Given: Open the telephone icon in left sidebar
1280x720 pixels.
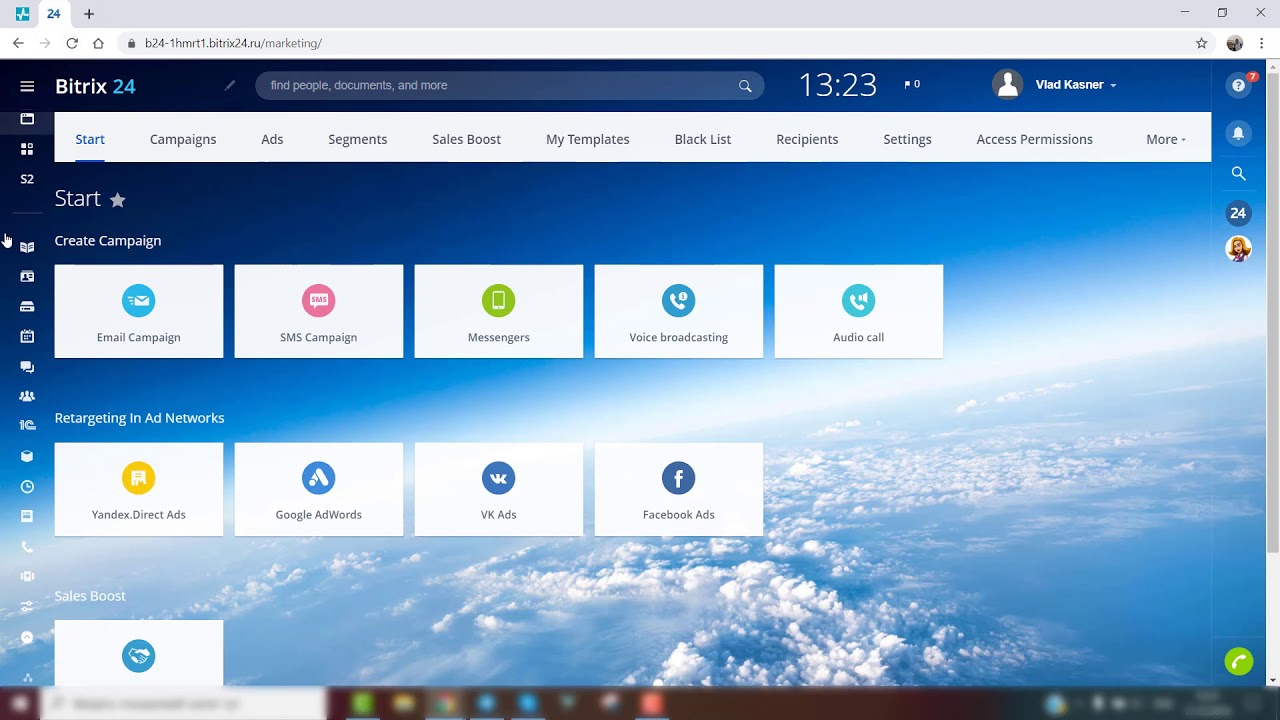Looking at the screenshot, I should [x=27, y=547].
